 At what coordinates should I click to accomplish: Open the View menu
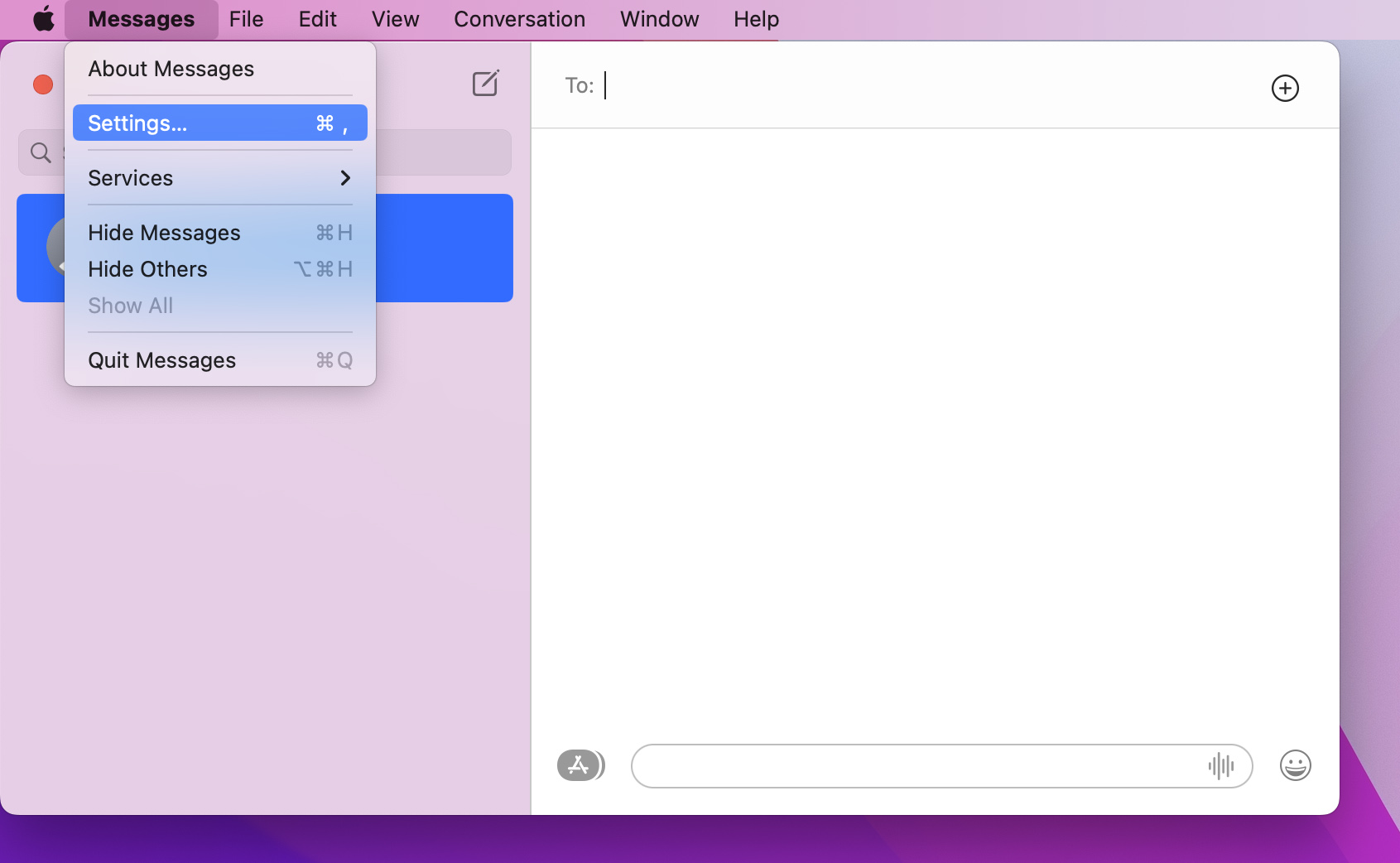tap(395, 19)
